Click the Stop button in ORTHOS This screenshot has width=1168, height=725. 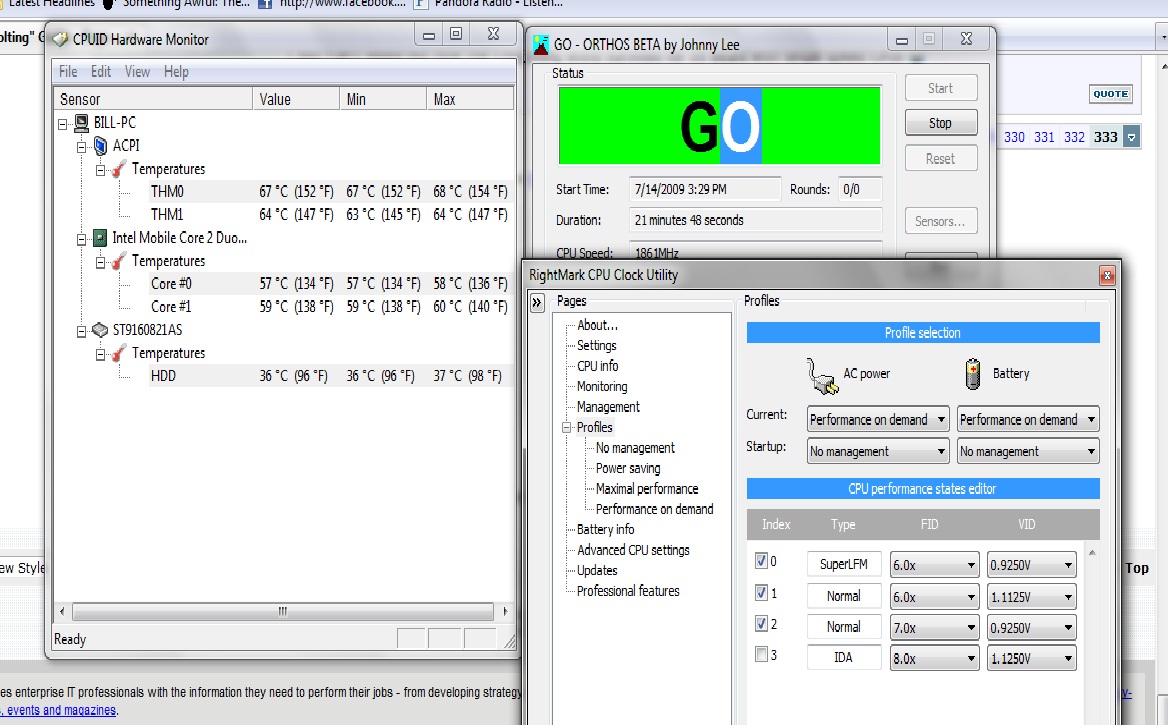point(941,123)
